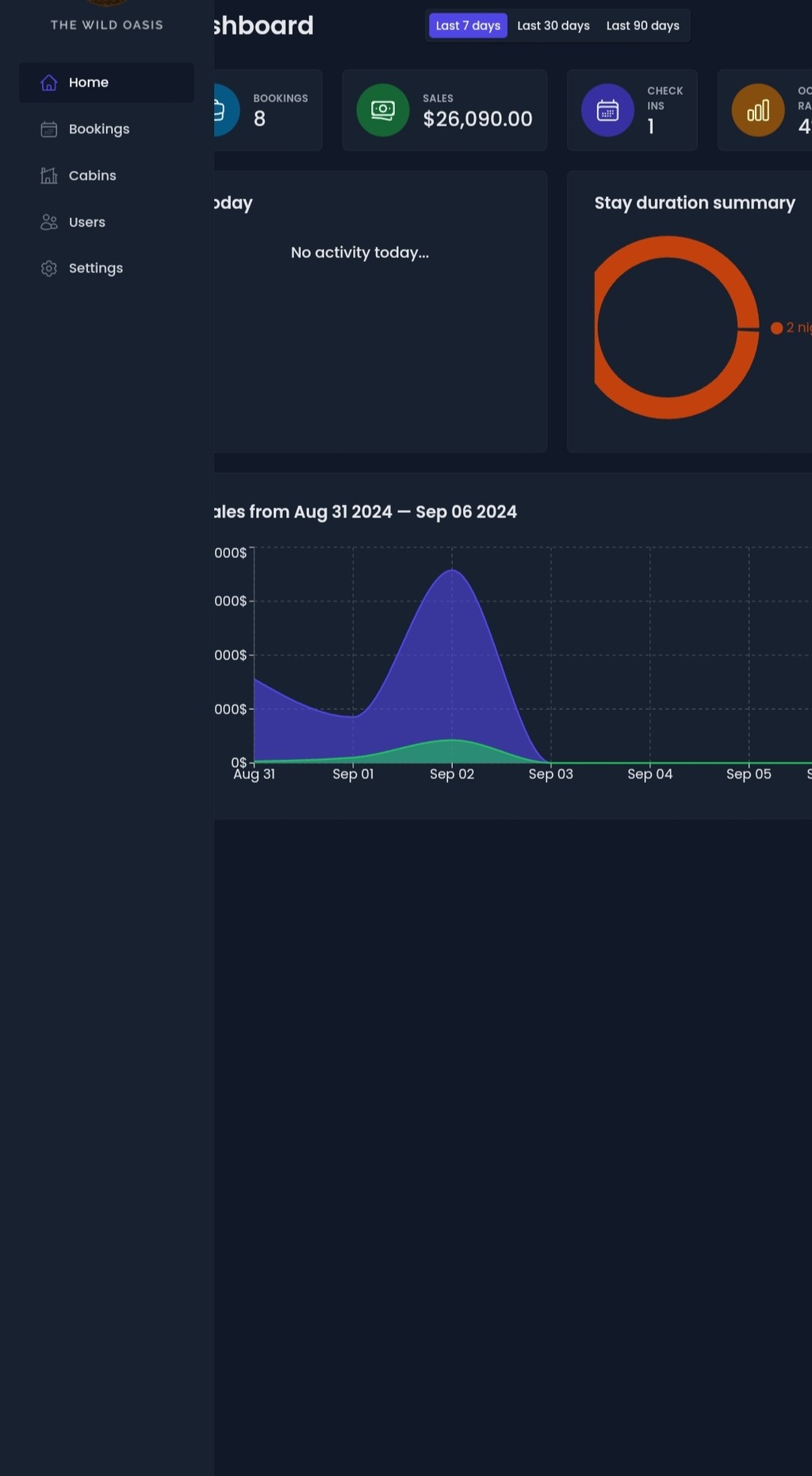Click the $26,090.00 sales value
The width and height of the screenshot is (812, 1476).
[477, 119]
